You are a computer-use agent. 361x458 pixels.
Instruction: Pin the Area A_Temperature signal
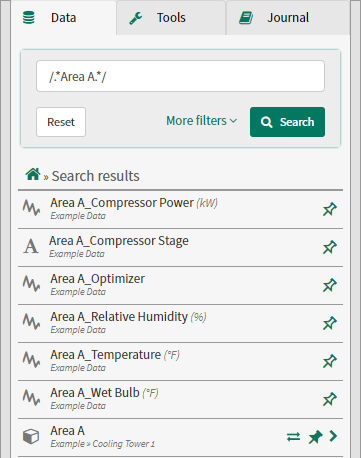pos(330,361)
